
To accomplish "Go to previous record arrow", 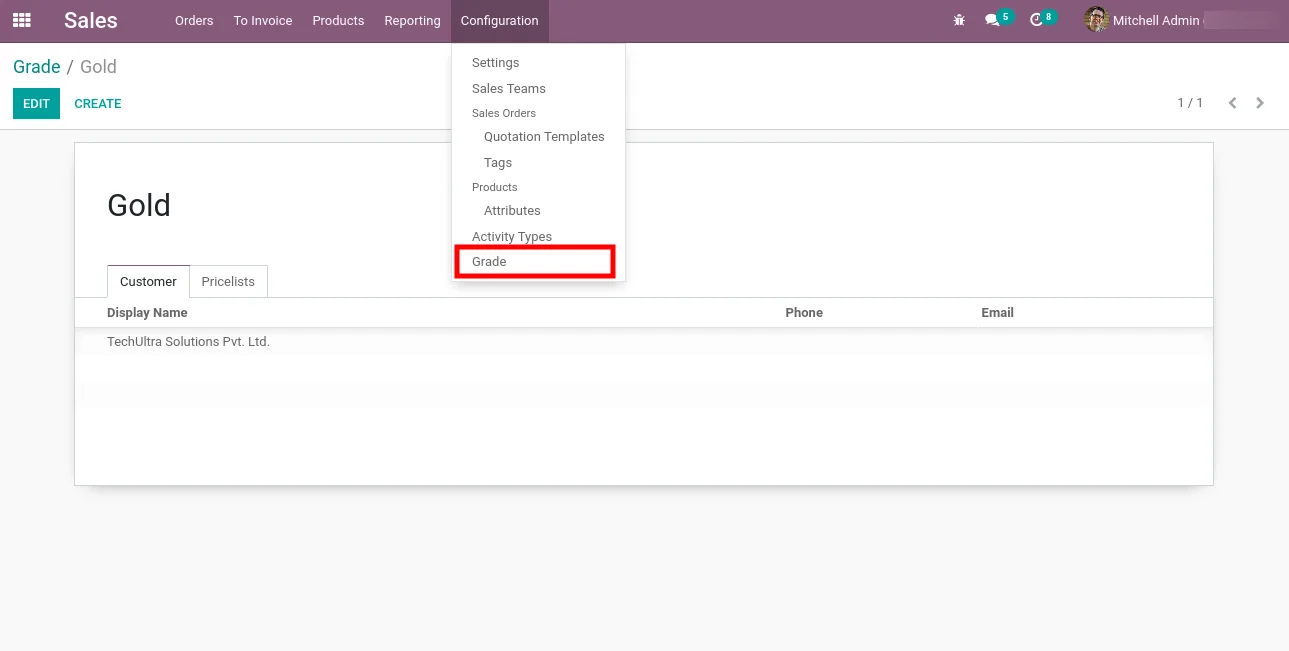I will [1232, 103].
